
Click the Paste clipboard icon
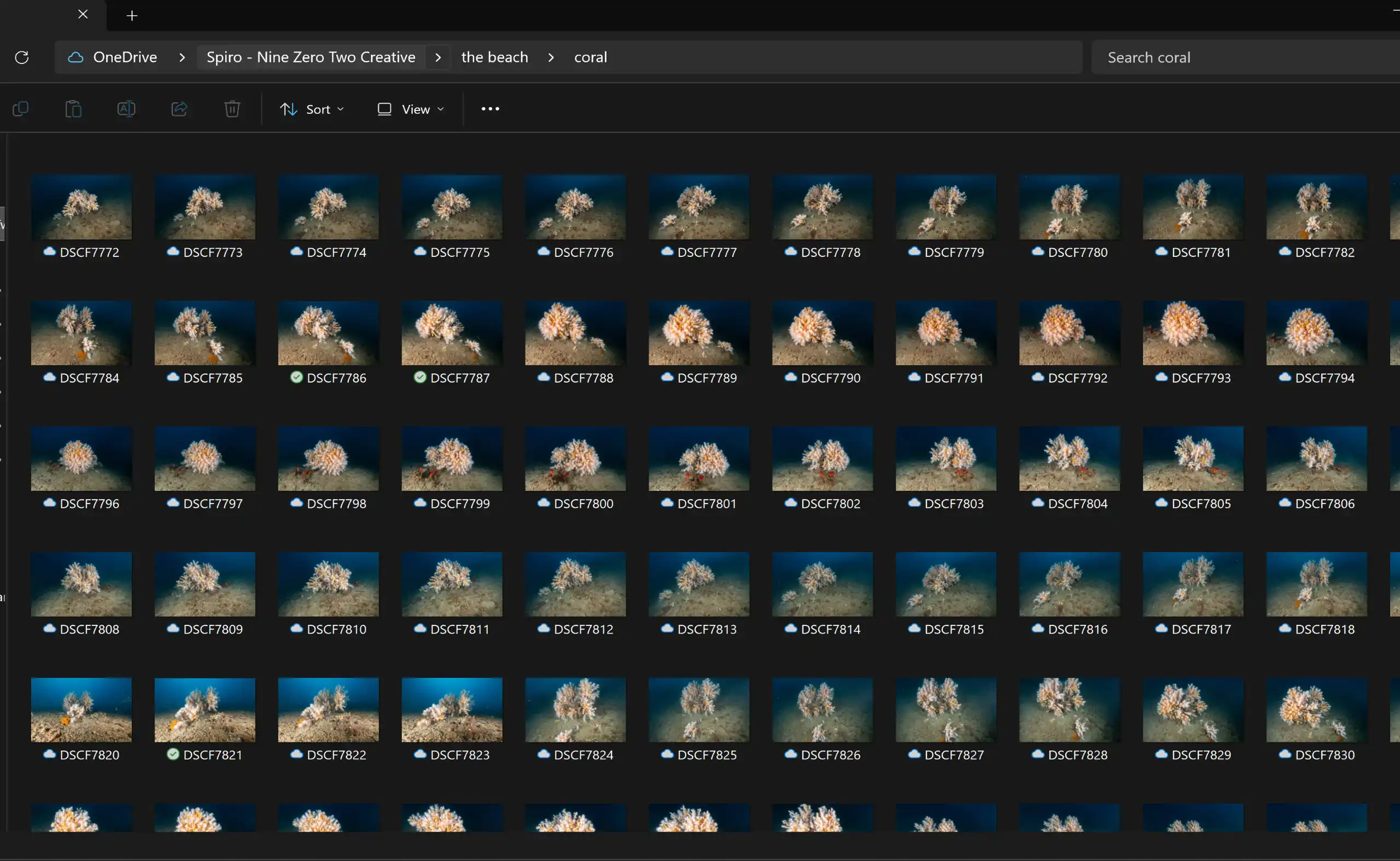(x=73, y=109)
